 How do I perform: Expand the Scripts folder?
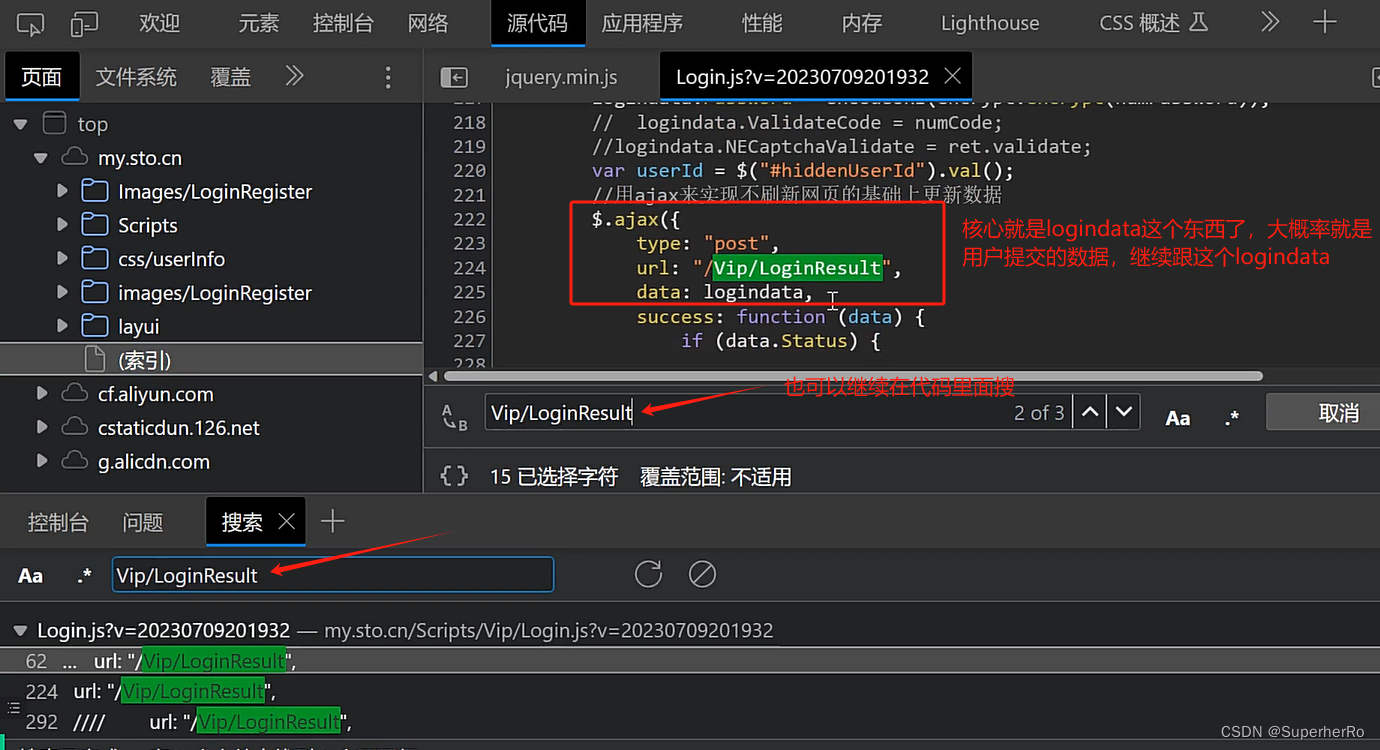click(62, 225)
